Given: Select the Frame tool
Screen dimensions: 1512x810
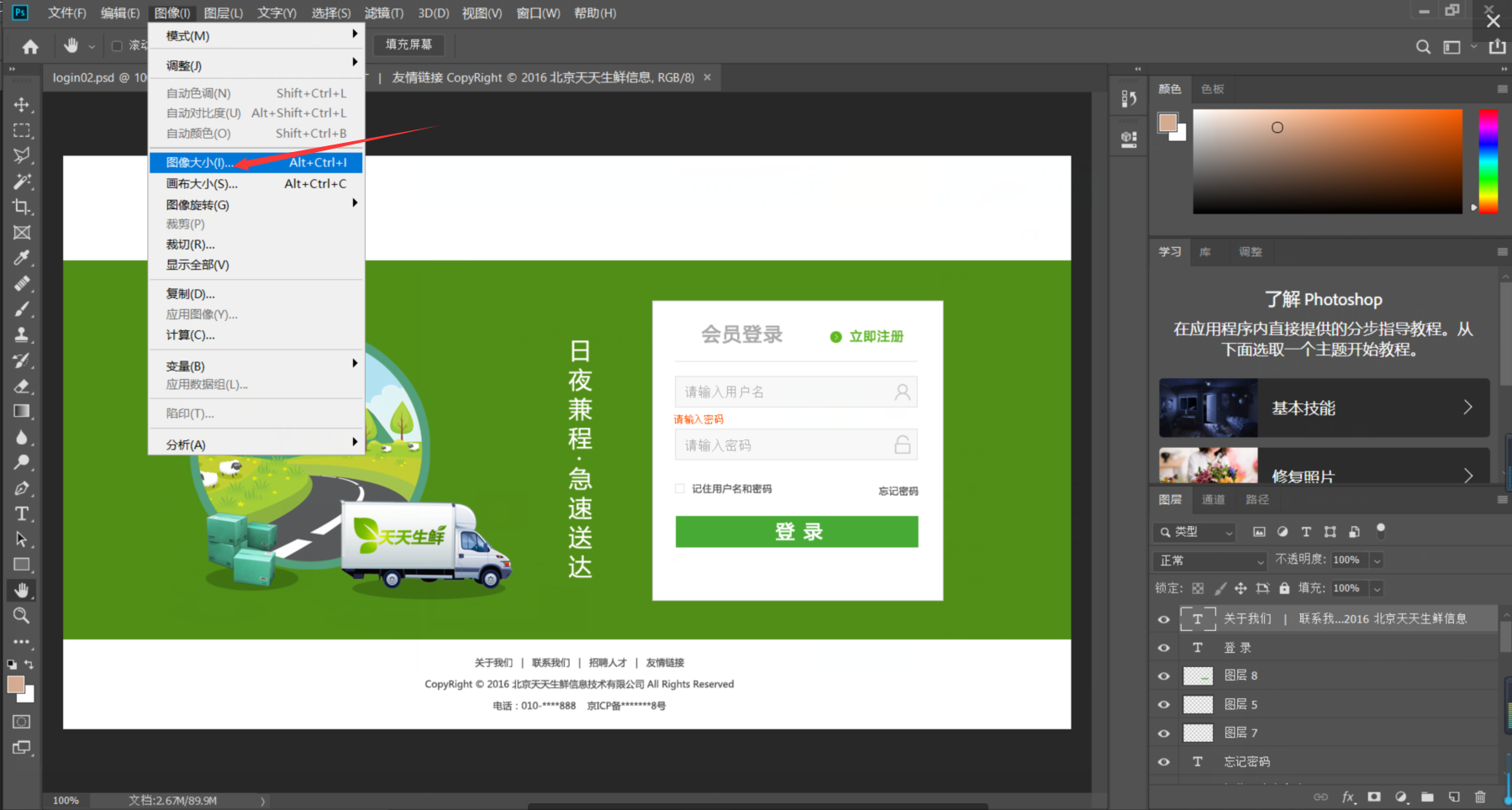Looking at the screenshot, I should tap(22, 233).
